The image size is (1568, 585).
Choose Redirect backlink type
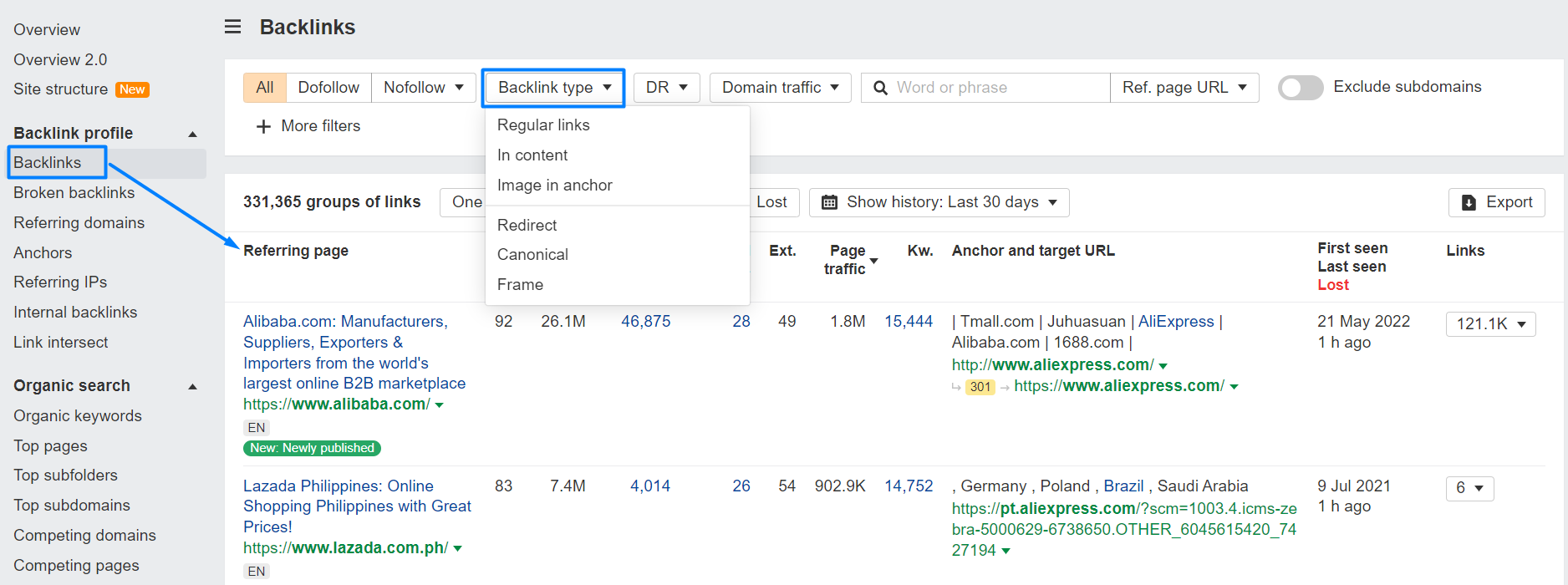527,226
